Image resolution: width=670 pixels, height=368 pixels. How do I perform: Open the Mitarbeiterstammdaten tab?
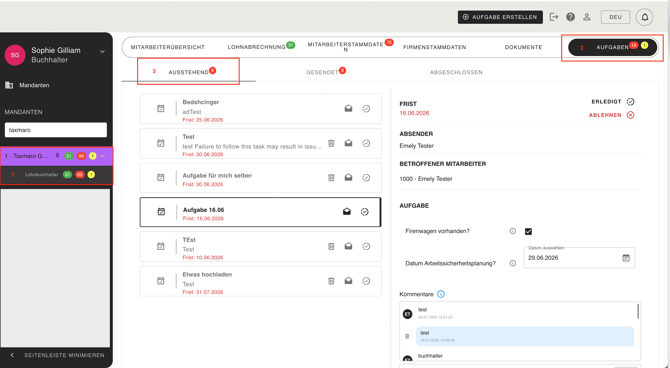pyautogui.click(x=346, y=47)
